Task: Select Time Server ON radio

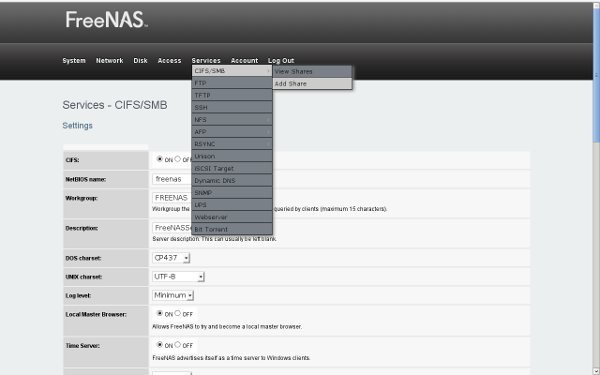Action: click(160, 345)
